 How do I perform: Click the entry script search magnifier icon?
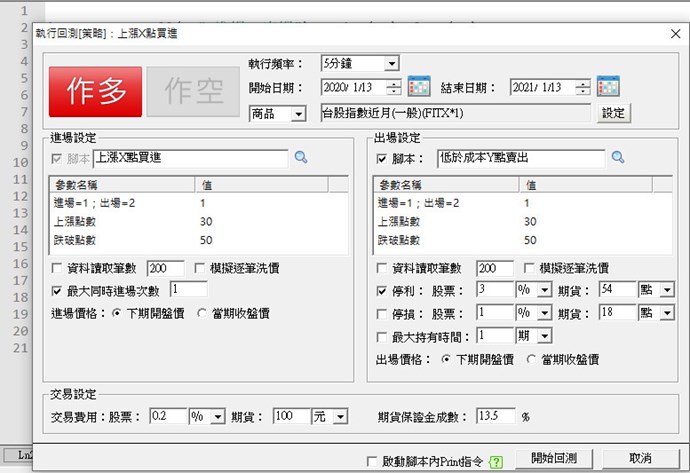tap(300, 157)
